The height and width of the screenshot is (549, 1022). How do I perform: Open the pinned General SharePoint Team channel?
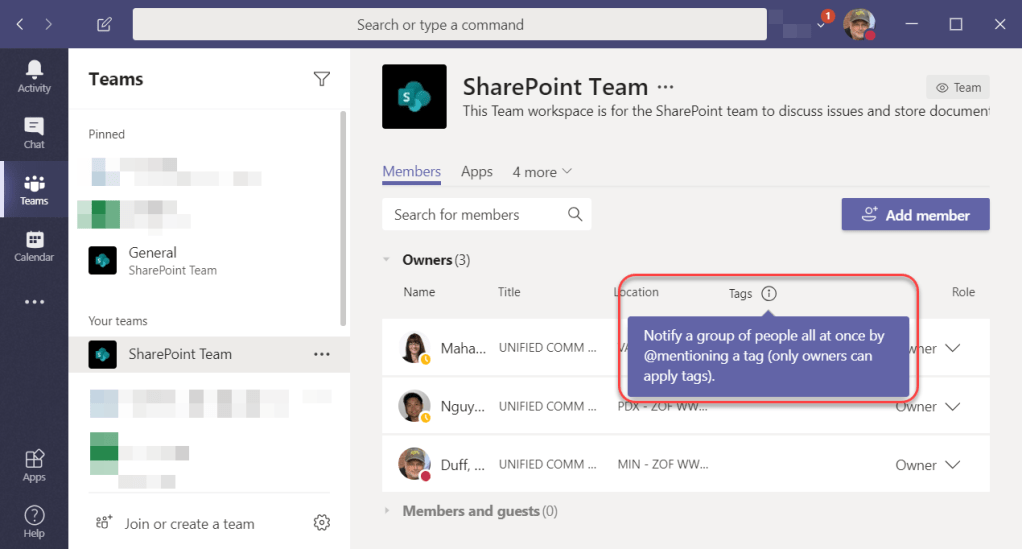tap(209, 261)
